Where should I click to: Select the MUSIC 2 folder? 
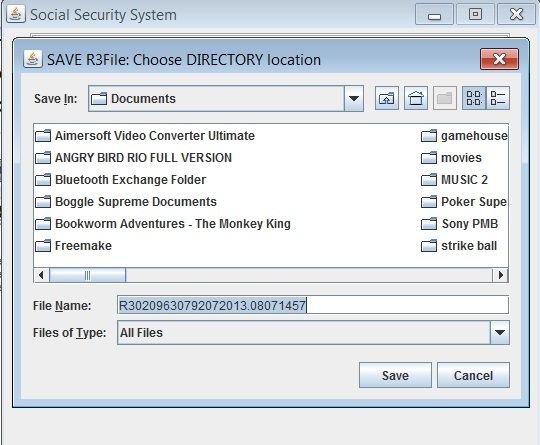pos(455,180)
